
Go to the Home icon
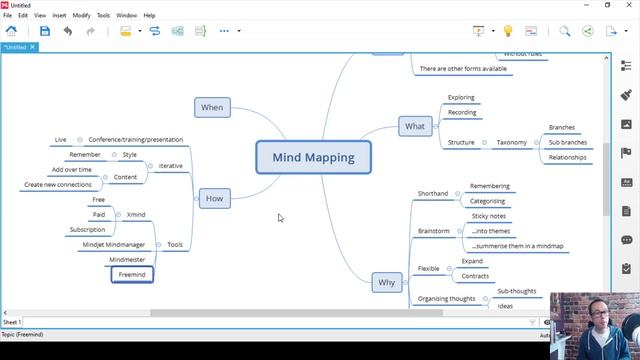[x=11, y=31]
